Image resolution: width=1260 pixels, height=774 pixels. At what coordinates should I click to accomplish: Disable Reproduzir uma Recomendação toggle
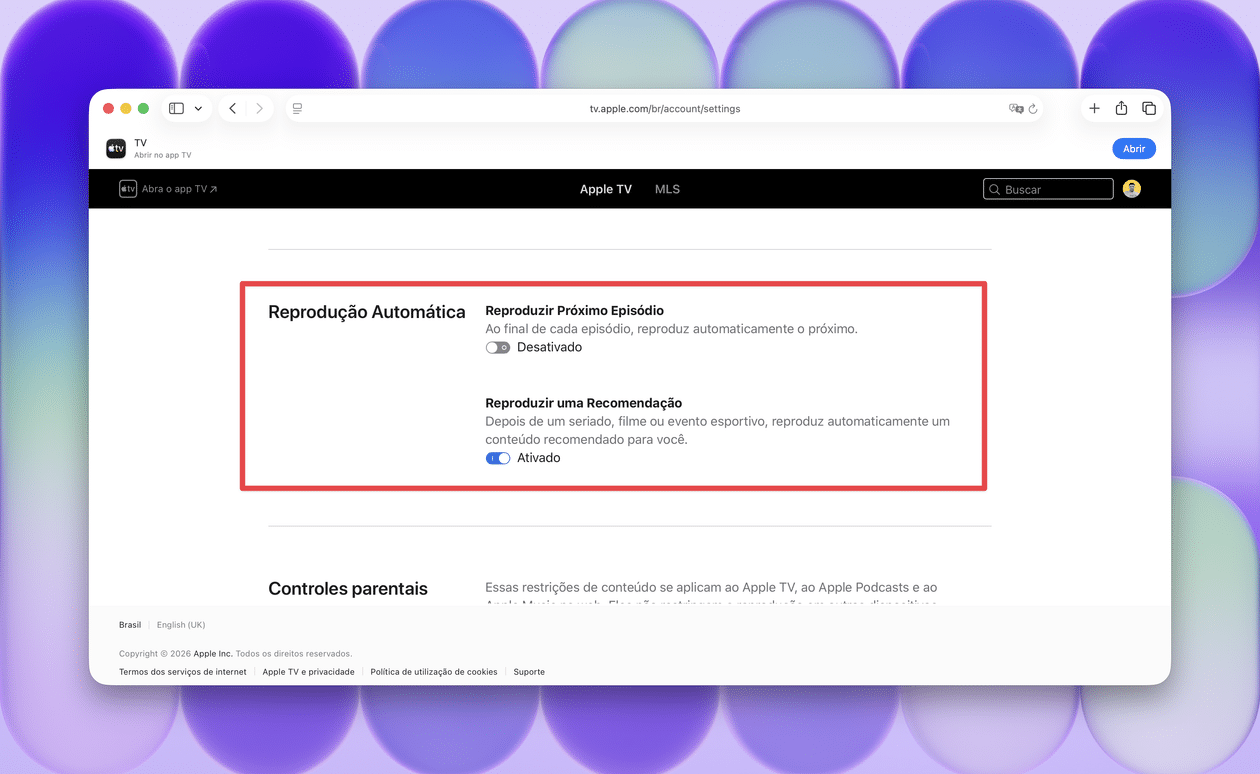pyautogui.click(x=498, y=458)
